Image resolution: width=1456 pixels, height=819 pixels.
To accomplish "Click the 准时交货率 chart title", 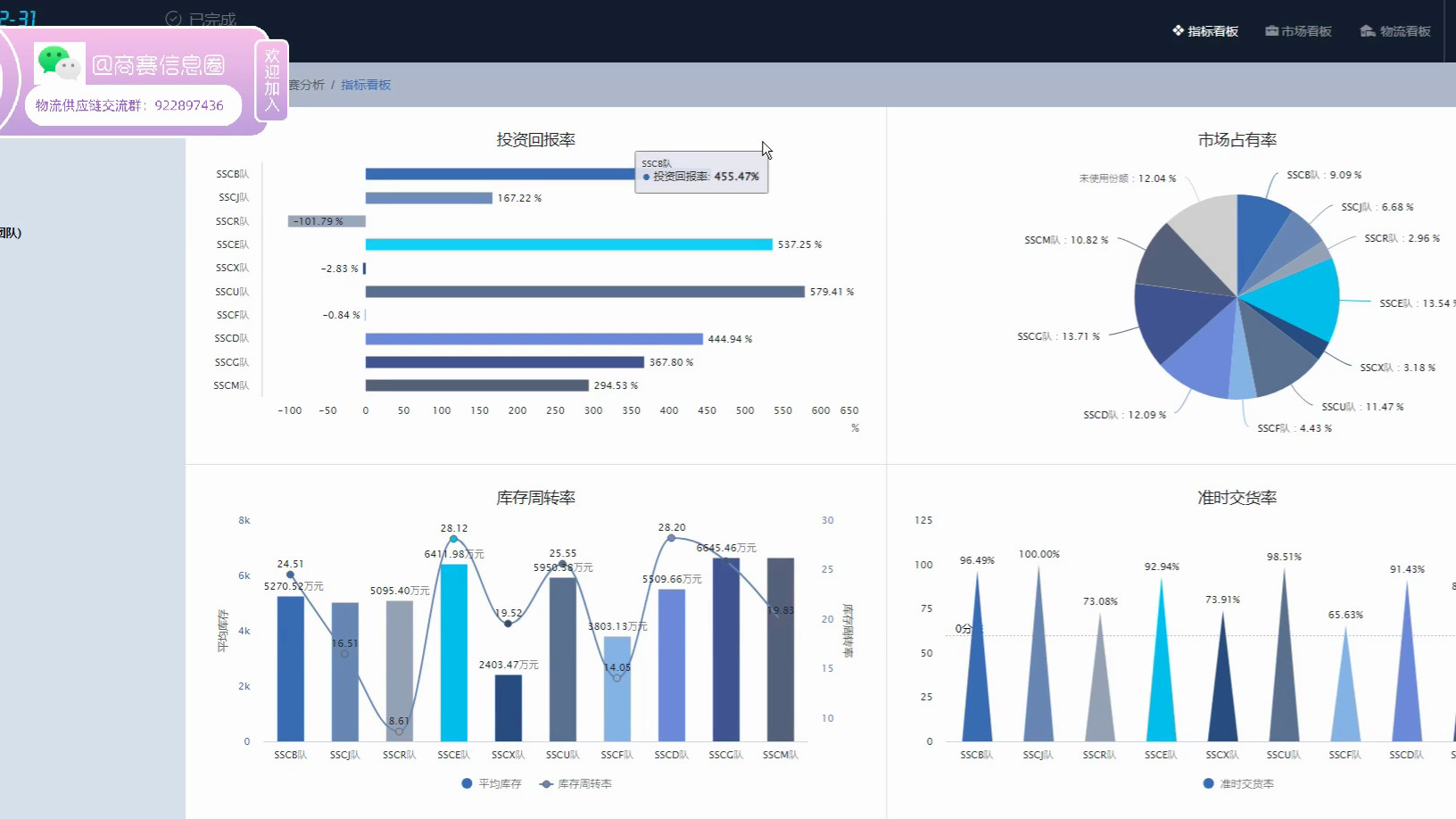I will click(1237, 497).
